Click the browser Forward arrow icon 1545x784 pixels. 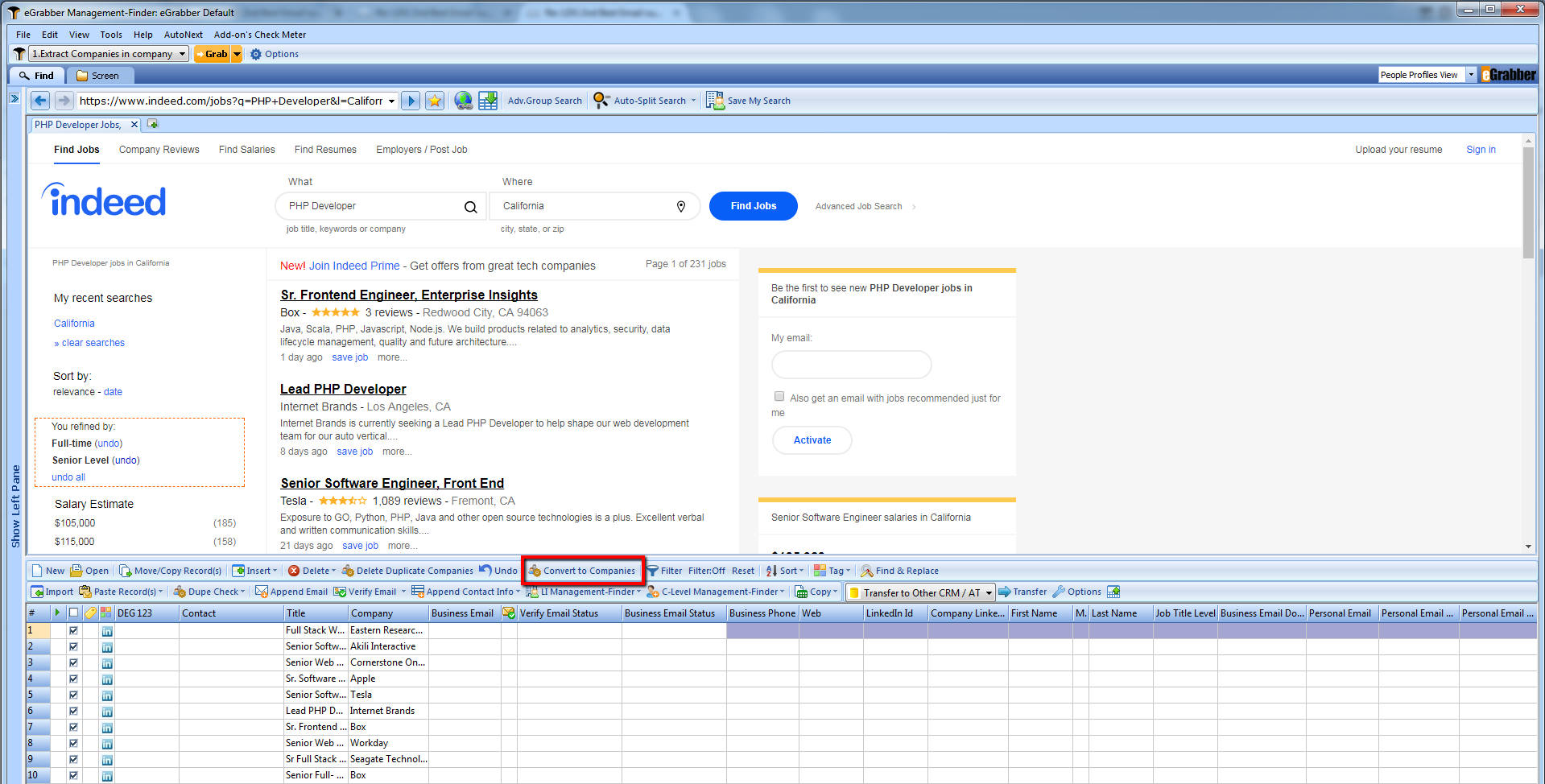click(64, 101)
